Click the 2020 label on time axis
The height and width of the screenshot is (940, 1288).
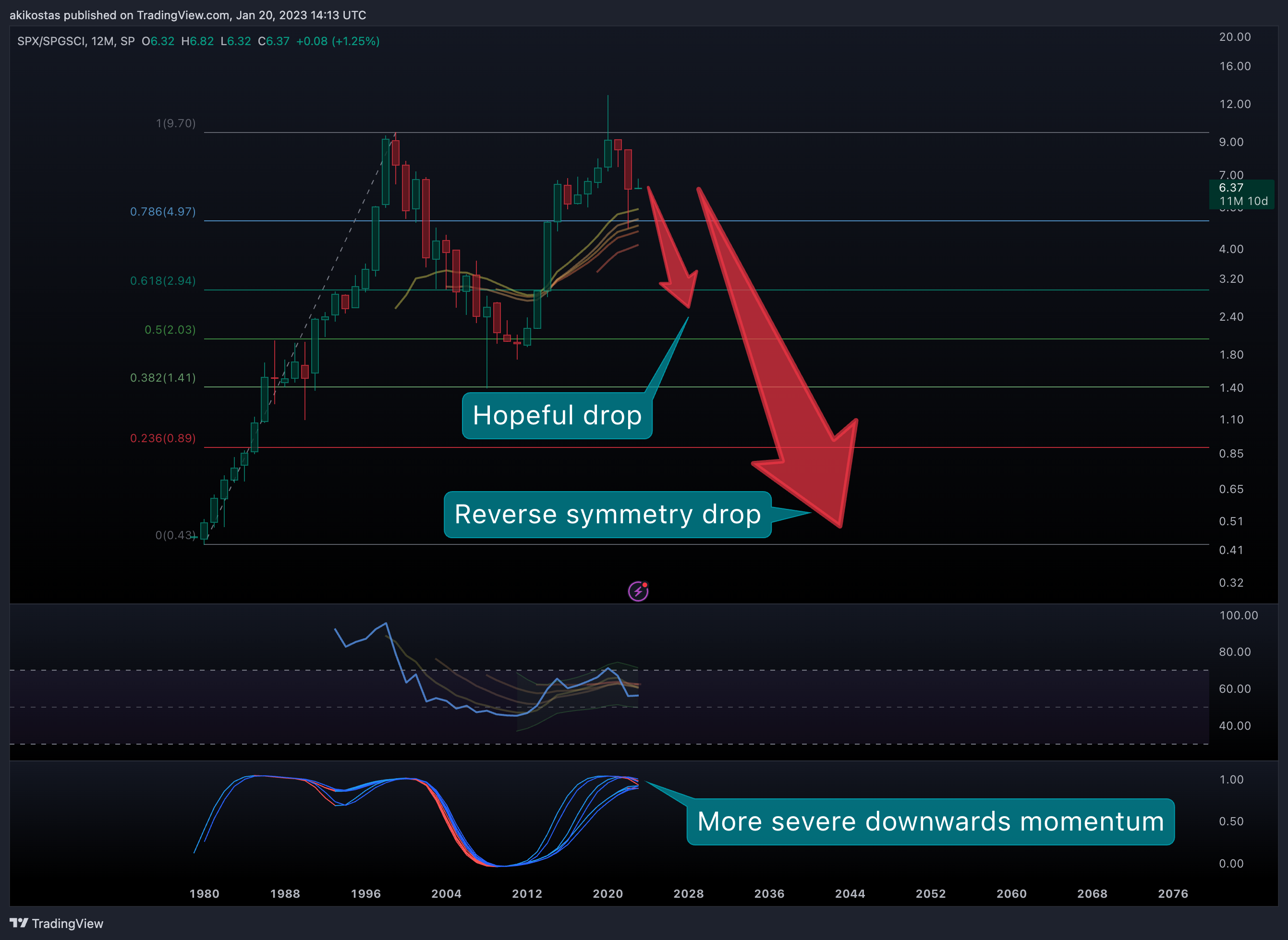click(x=608, y=893)
